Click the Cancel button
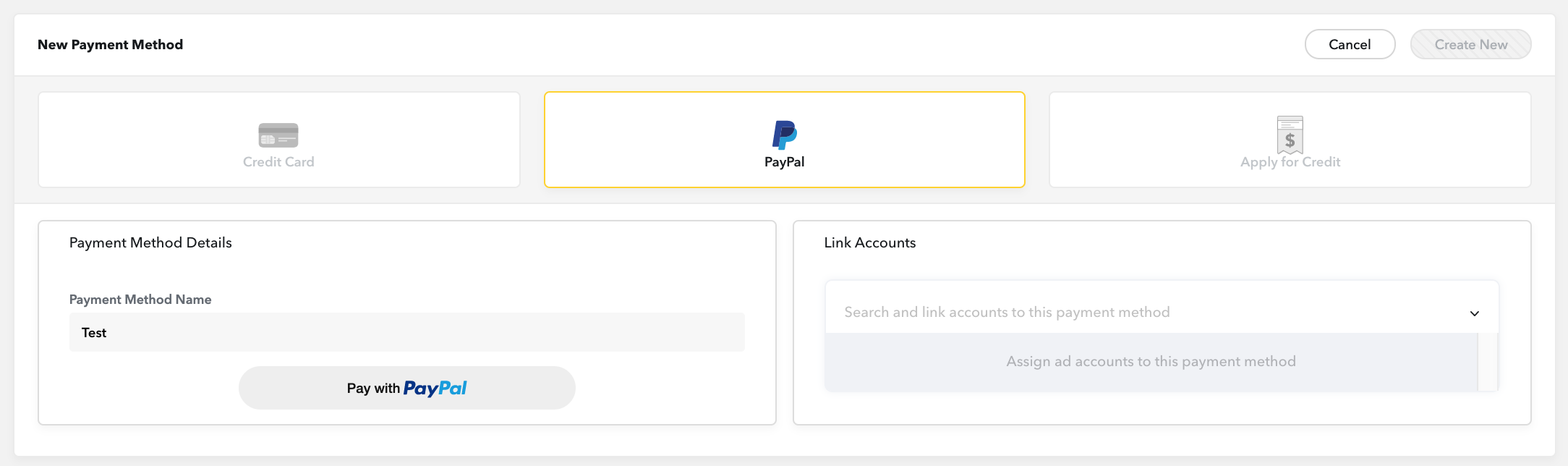The image size is (1568, 466). point(1350,44)
